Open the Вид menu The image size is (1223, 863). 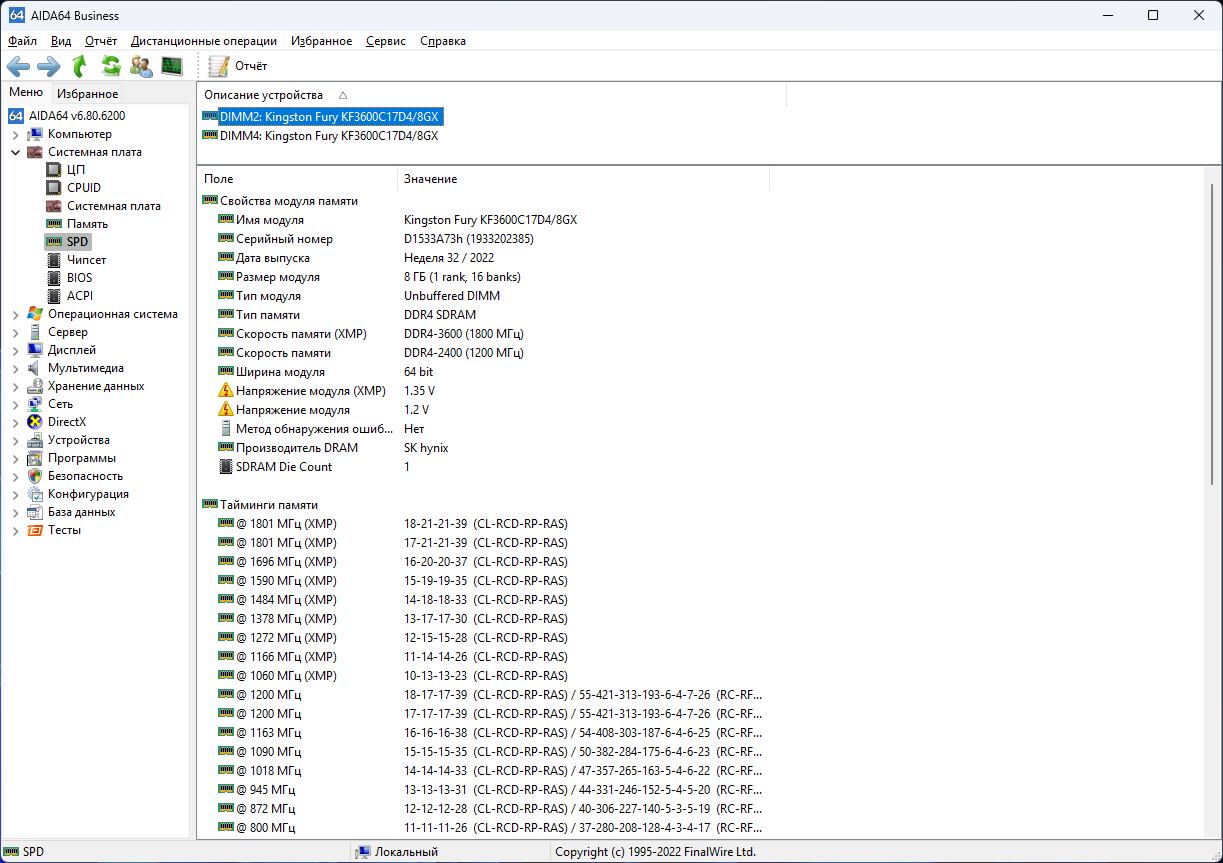[x=61, y=41]
